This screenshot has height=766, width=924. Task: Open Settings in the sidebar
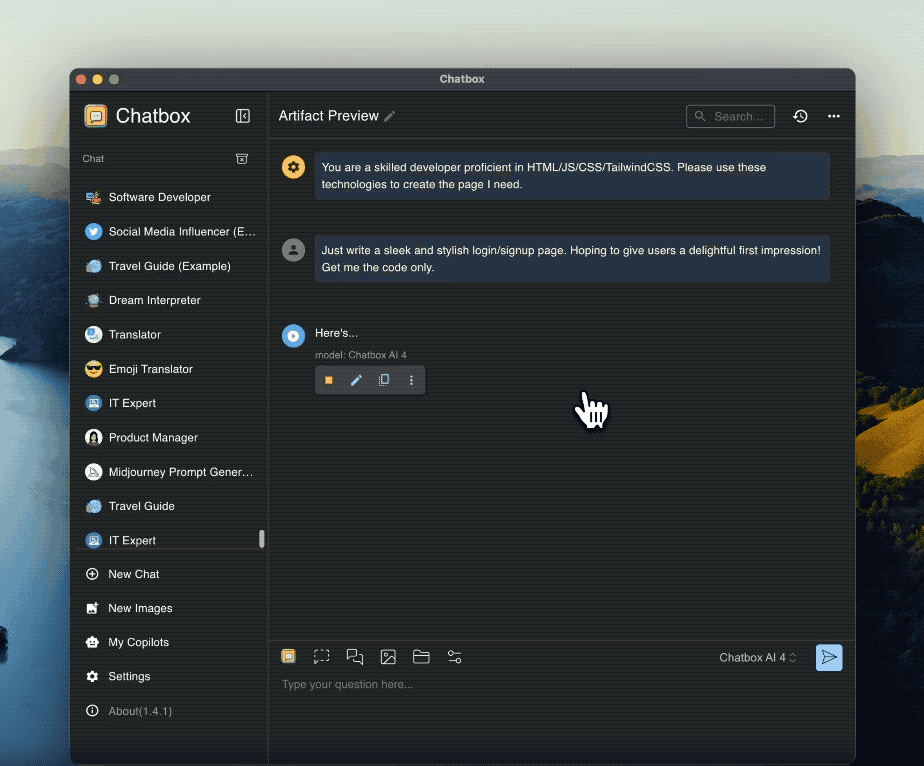pyautogui.click(x=170, y=676)
